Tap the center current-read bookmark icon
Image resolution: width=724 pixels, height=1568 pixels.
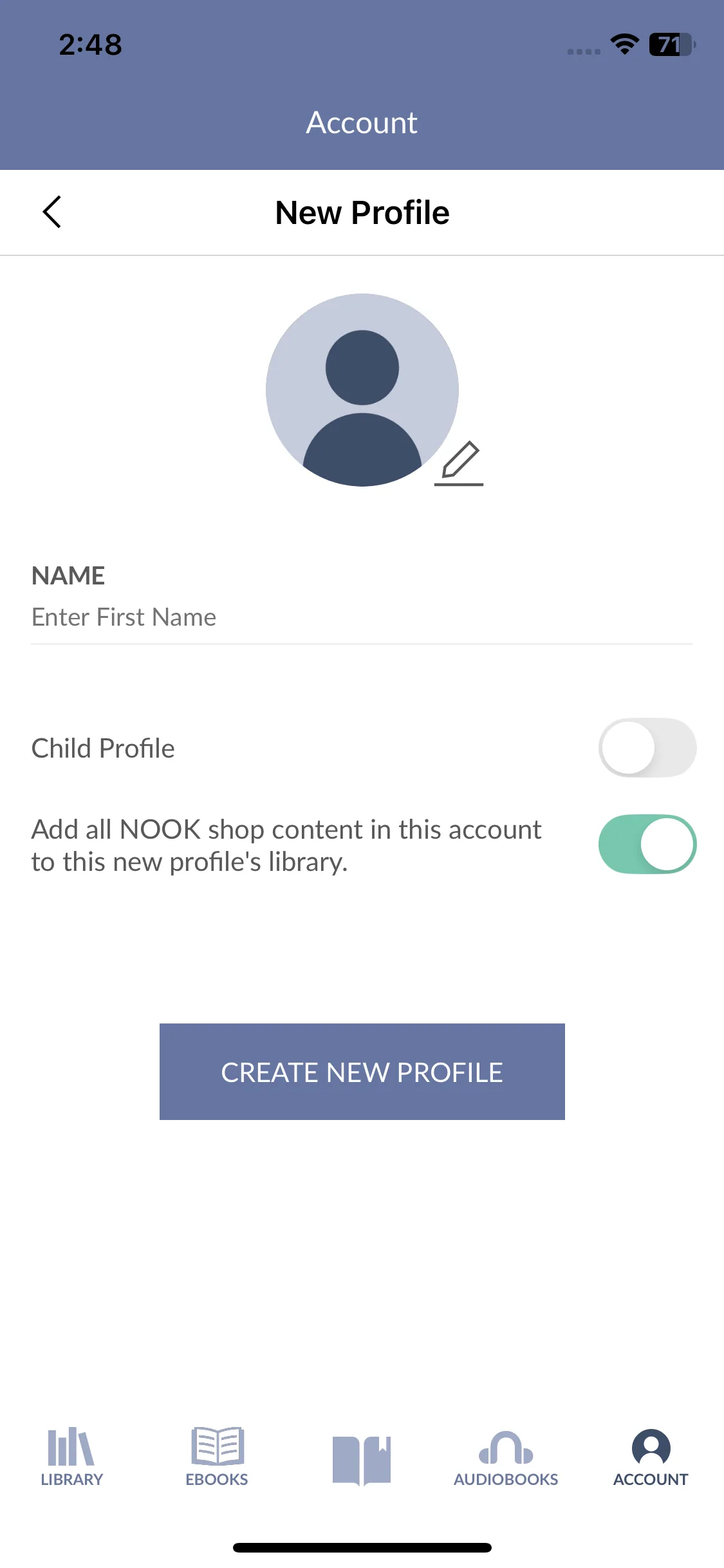(362, 1461)
